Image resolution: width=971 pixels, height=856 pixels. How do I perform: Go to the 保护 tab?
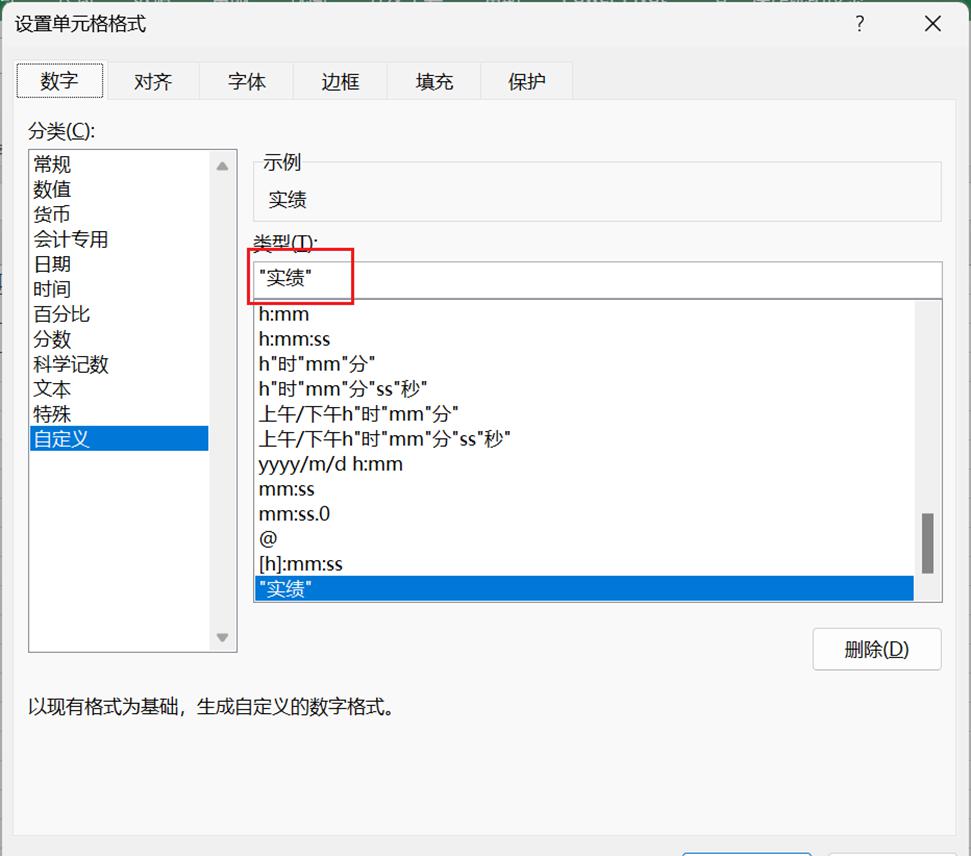(526, 81)
